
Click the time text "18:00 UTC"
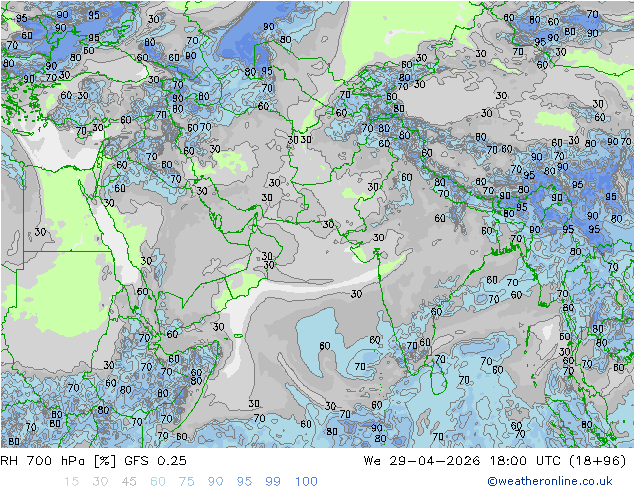coord(525,461)
